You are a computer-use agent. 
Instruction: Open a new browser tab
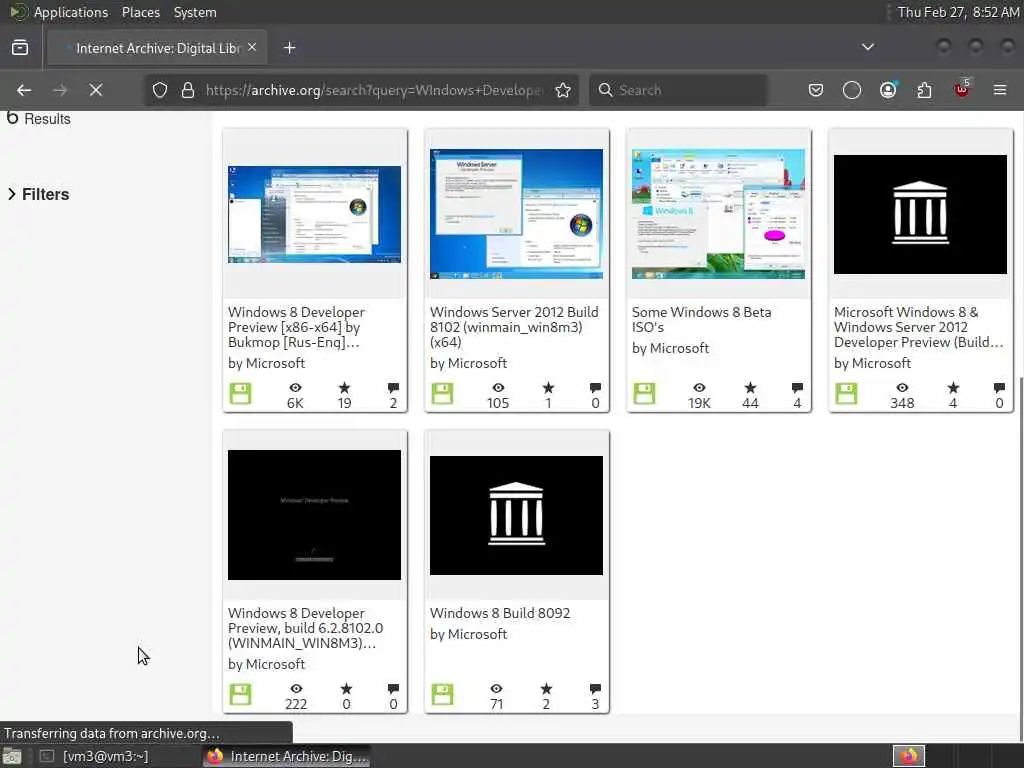(x=290, y=48)
